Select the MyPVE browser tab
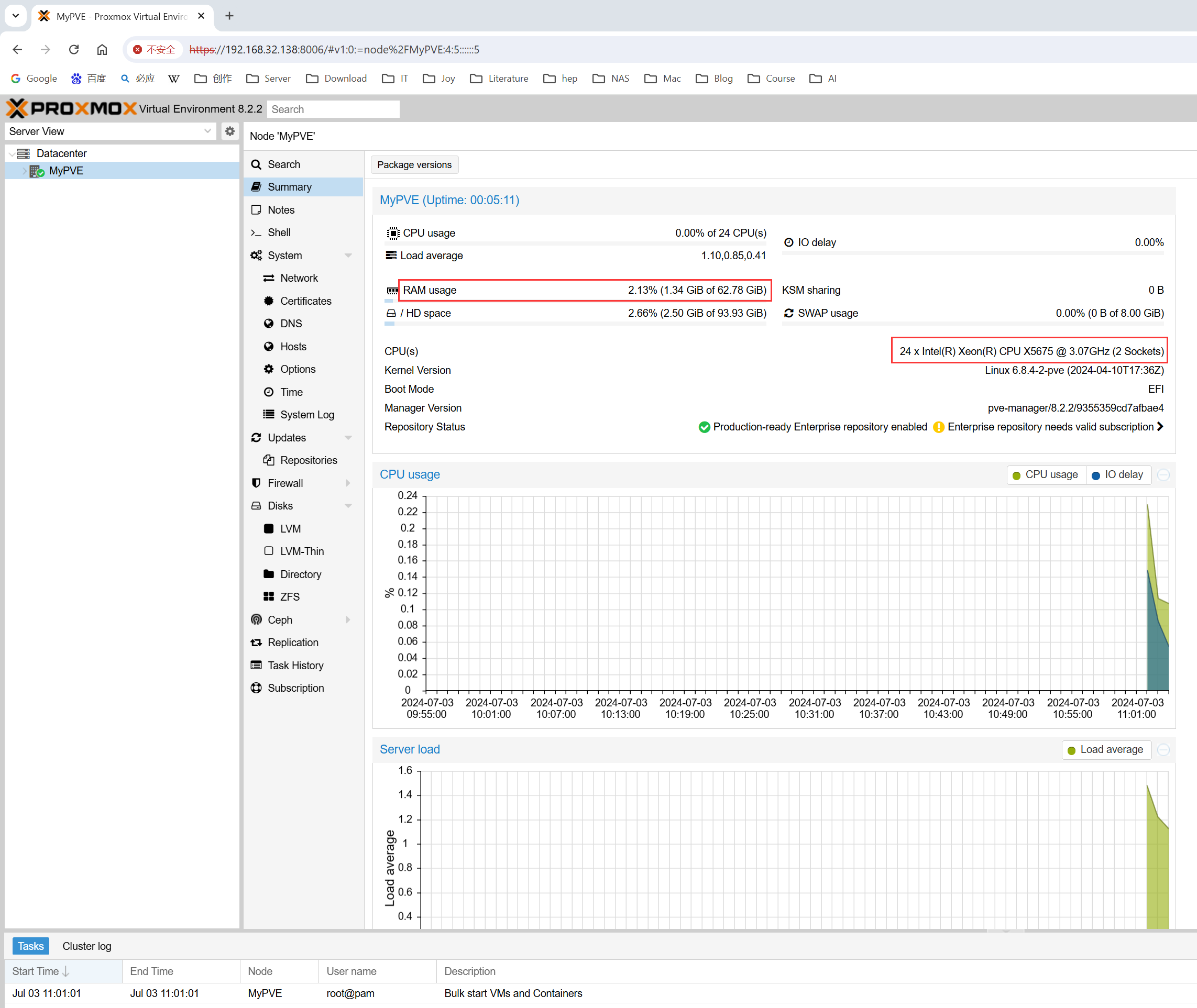This screenshot has width=1197, height=1008. 122,17
